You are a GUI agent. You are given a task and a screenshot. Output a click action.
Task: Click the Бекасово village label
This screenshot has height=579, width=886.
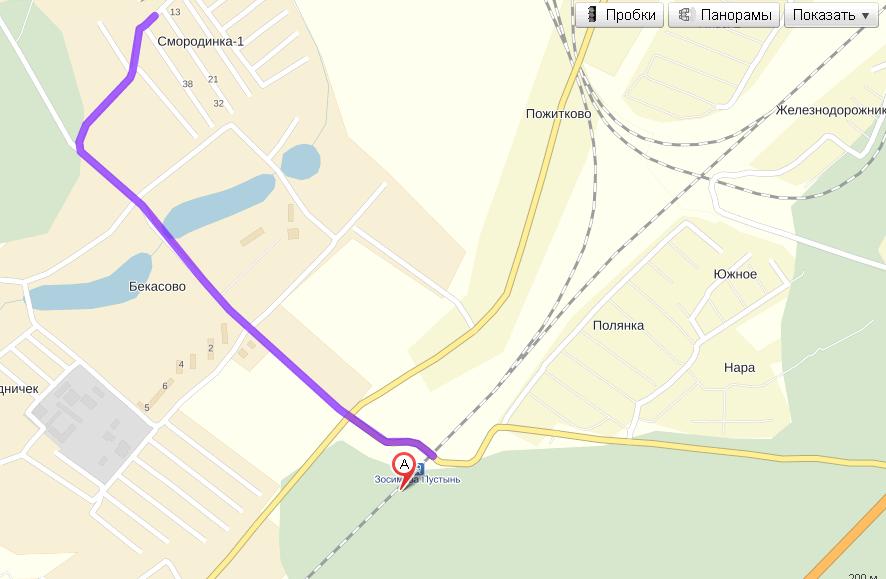(157, 286)
